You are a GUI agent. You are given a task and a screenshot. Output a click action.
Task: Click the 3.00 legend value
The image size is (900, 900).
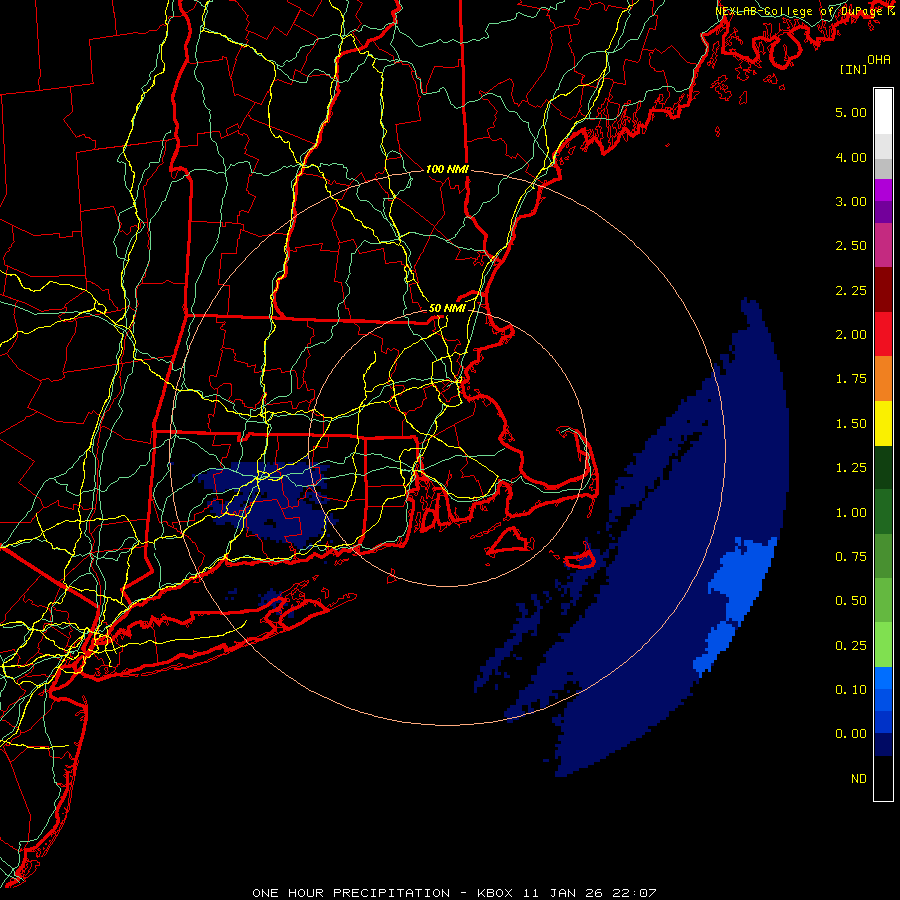(x=851, y=201)
